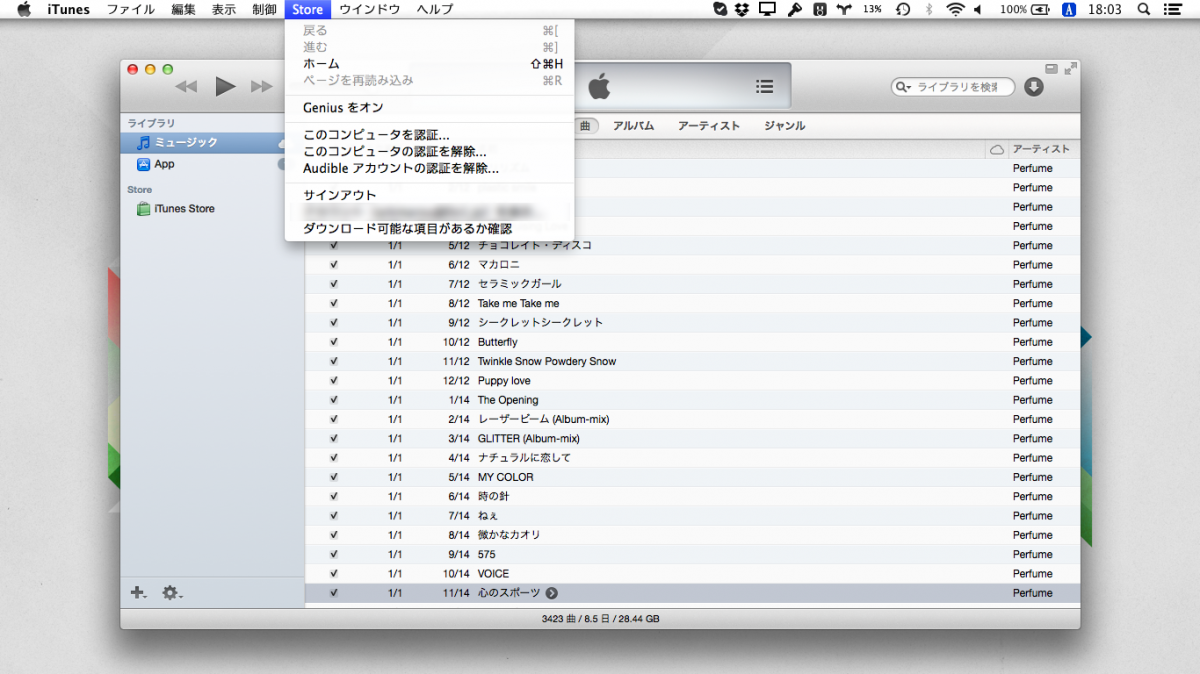Click the Dropbox icon in the menu bar
The width and height of the screenshot is (1200, 674).
[739, 9]
